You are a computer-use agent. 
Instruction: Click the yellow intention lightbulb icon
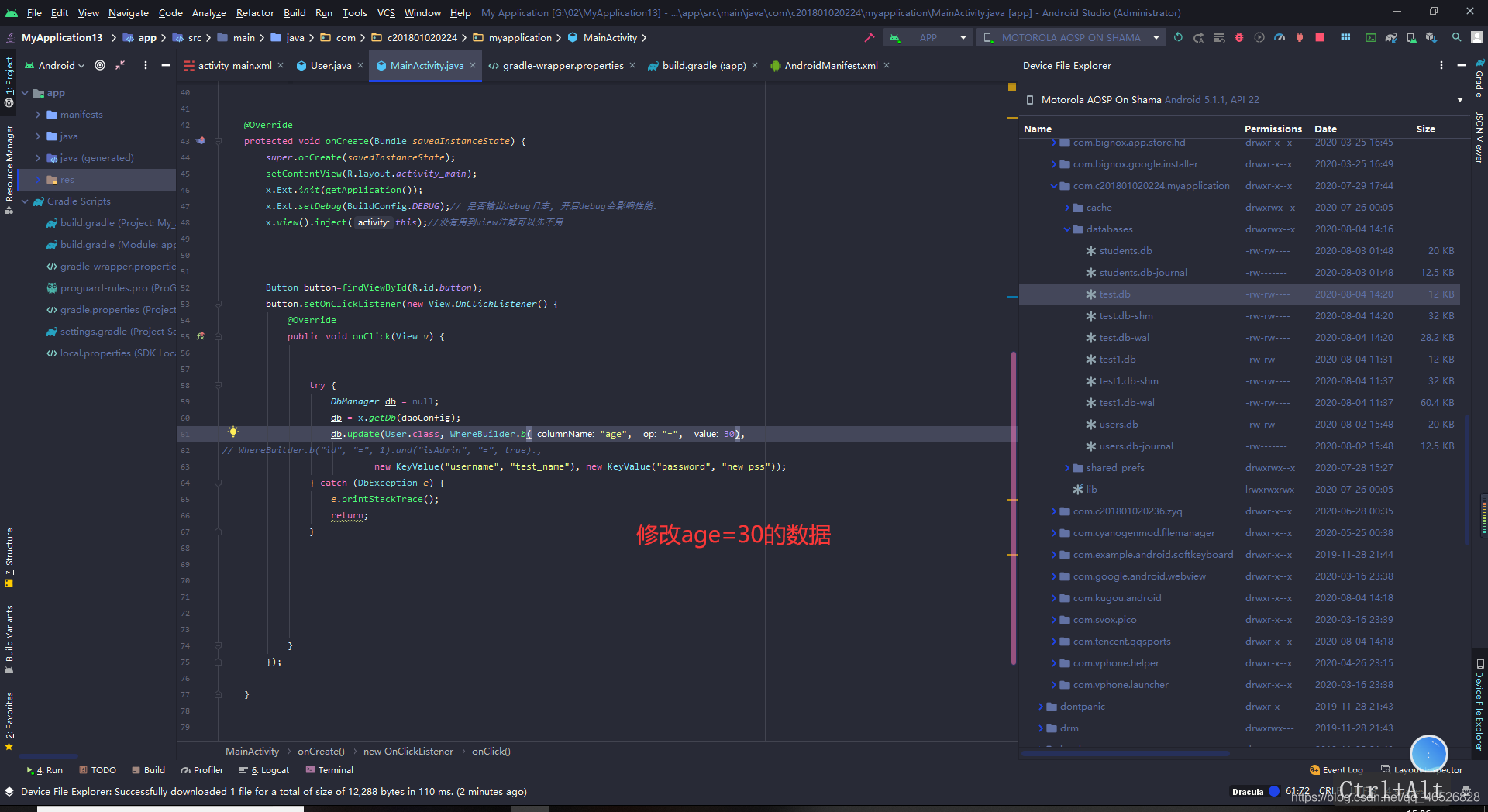pos(232,432)
